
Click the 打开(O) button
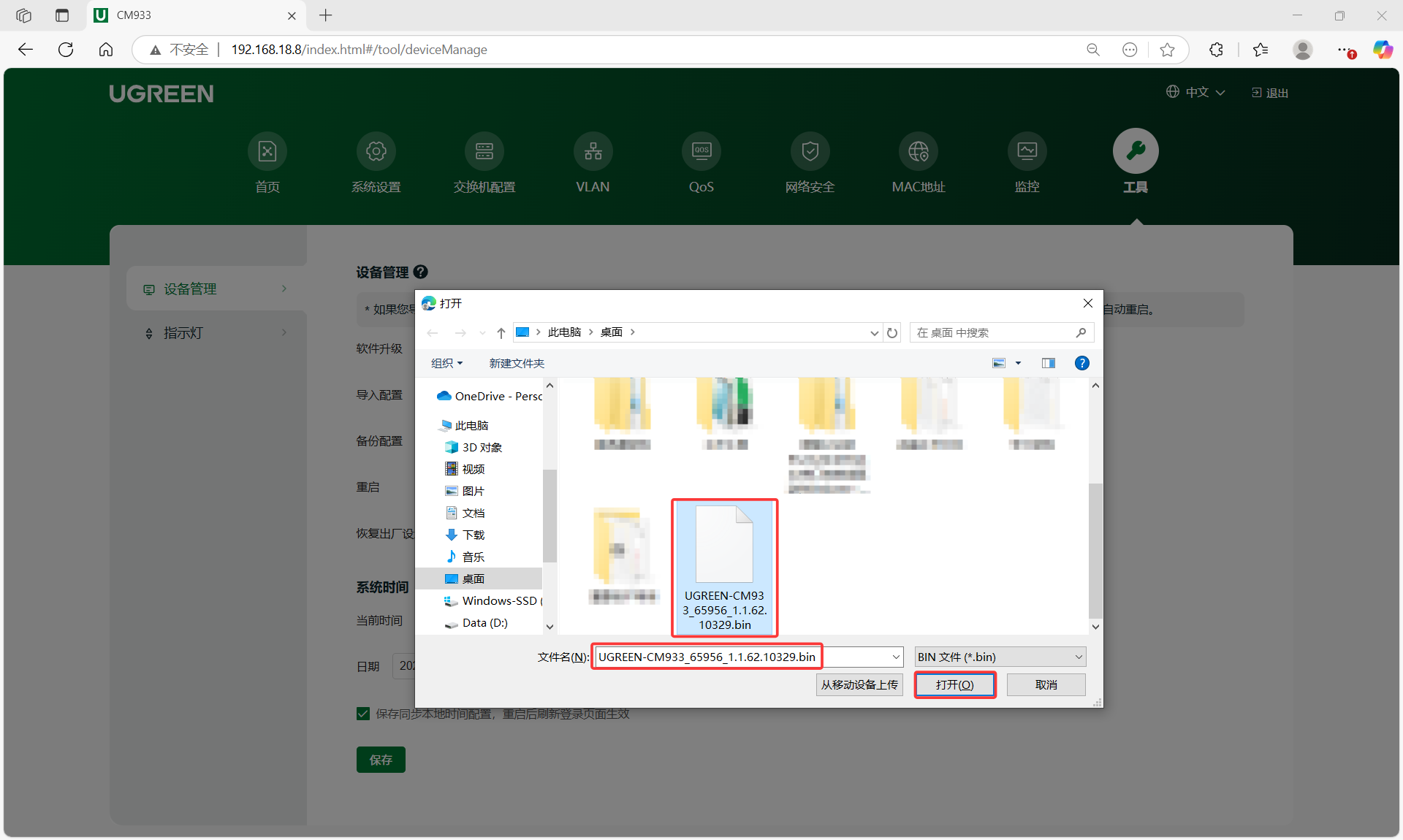[955, 684]
